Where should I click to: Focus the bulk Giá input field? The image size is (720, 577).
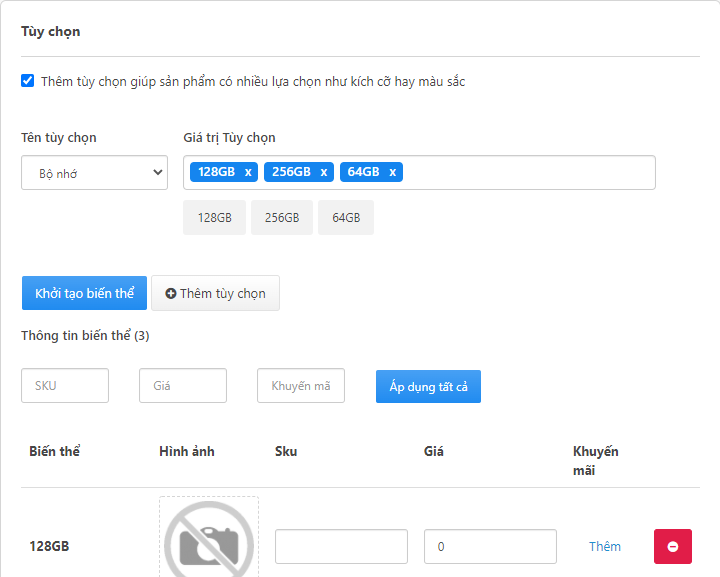click(x=183, y=386)
